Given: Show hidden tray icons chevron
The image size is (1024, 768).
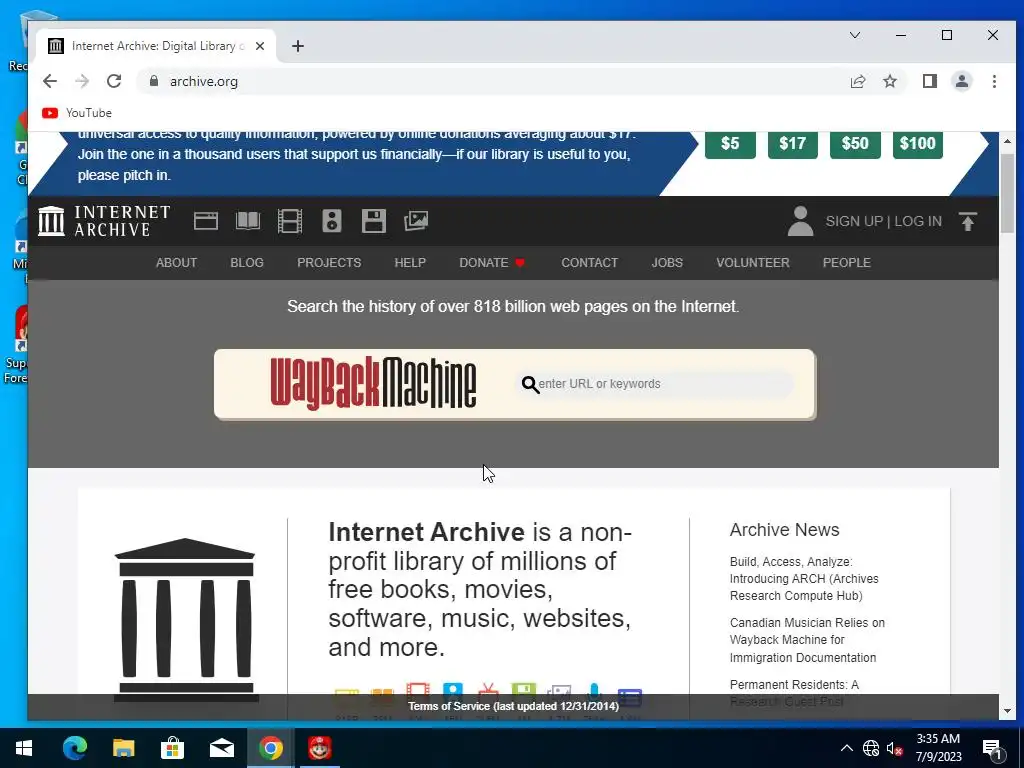Looking at the screenshot, I should tap(846, 748).
